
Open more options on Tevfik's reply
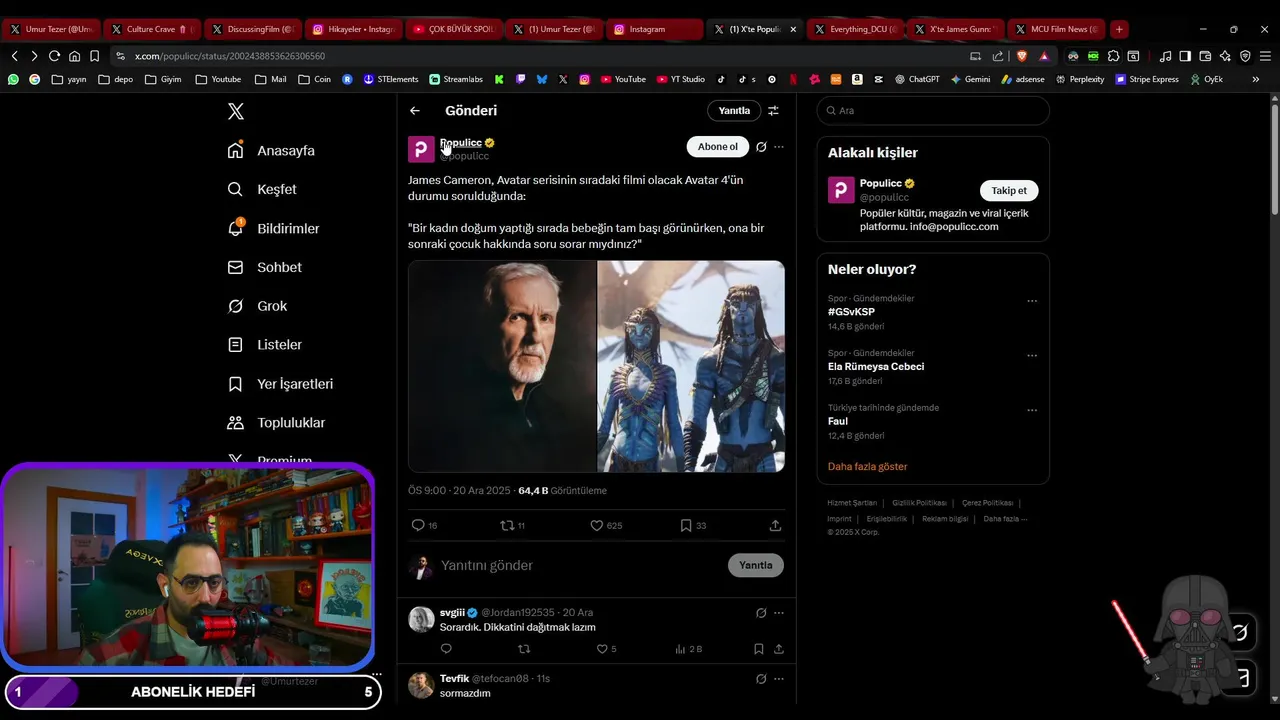point(779,679)
